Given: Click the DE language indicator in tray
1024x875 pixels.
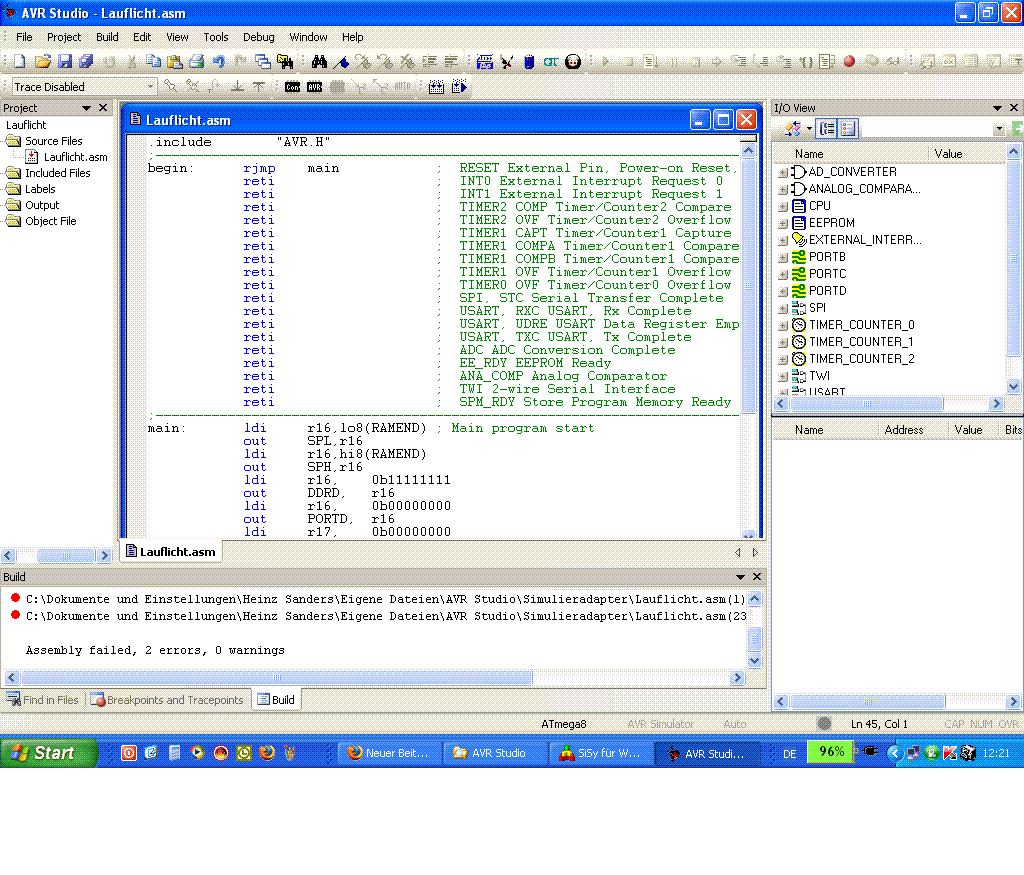Looking at the screenshot, I should coord(790,754).
